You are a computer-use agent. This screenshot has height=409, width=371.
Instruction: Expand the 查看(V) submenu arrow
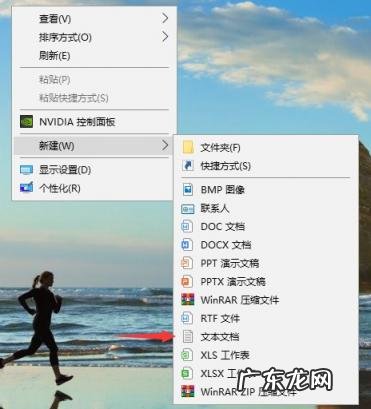pyautogui.click(x=165, y=18)
